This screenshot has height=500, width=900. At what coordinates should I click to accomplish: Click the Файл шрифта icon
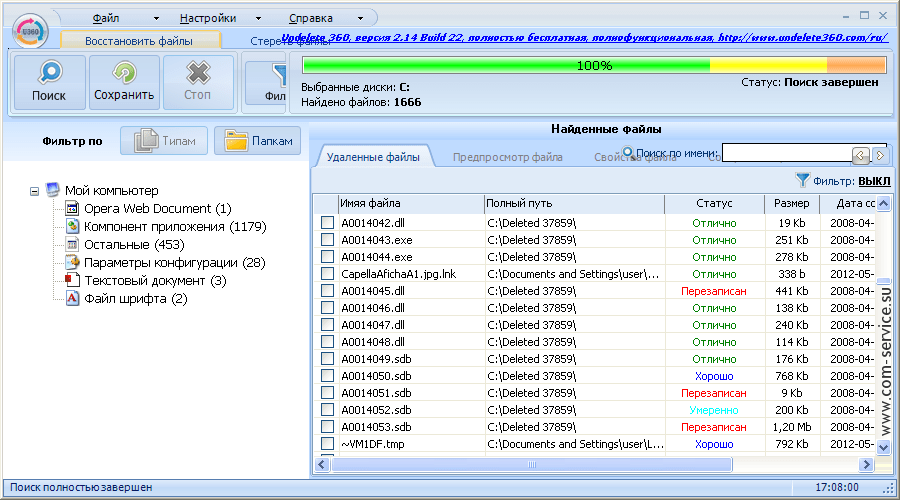coord(72,299)
